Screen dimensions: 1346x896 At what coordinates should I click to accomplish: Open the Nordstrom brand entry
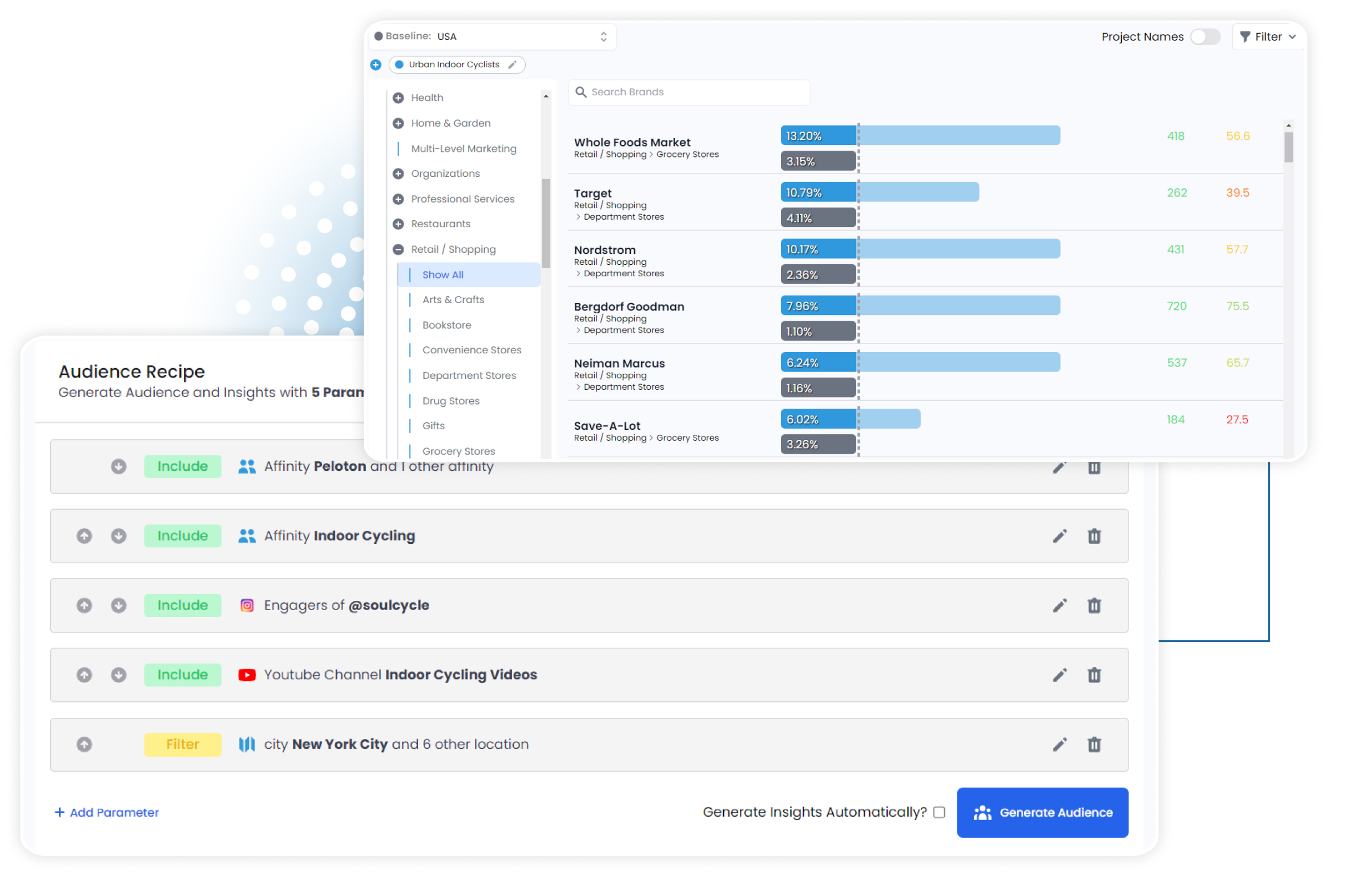(x=604, y=250)
